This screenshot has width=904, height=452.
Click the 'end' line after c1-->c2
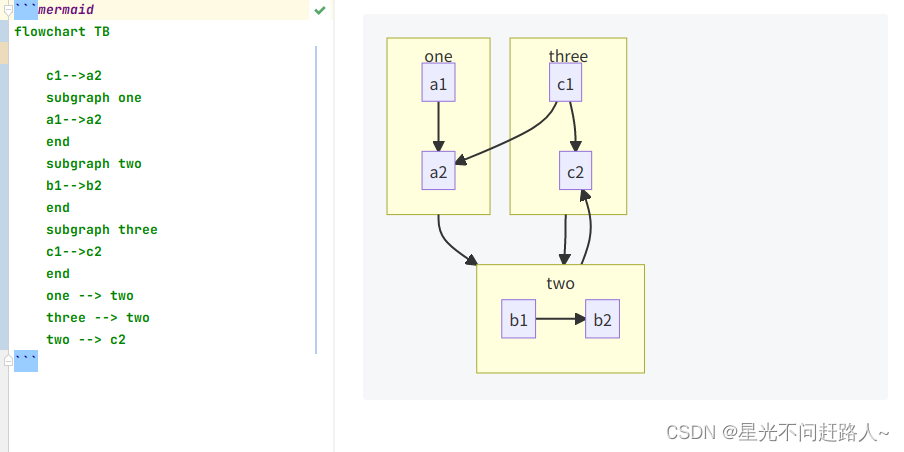[58, 274]
